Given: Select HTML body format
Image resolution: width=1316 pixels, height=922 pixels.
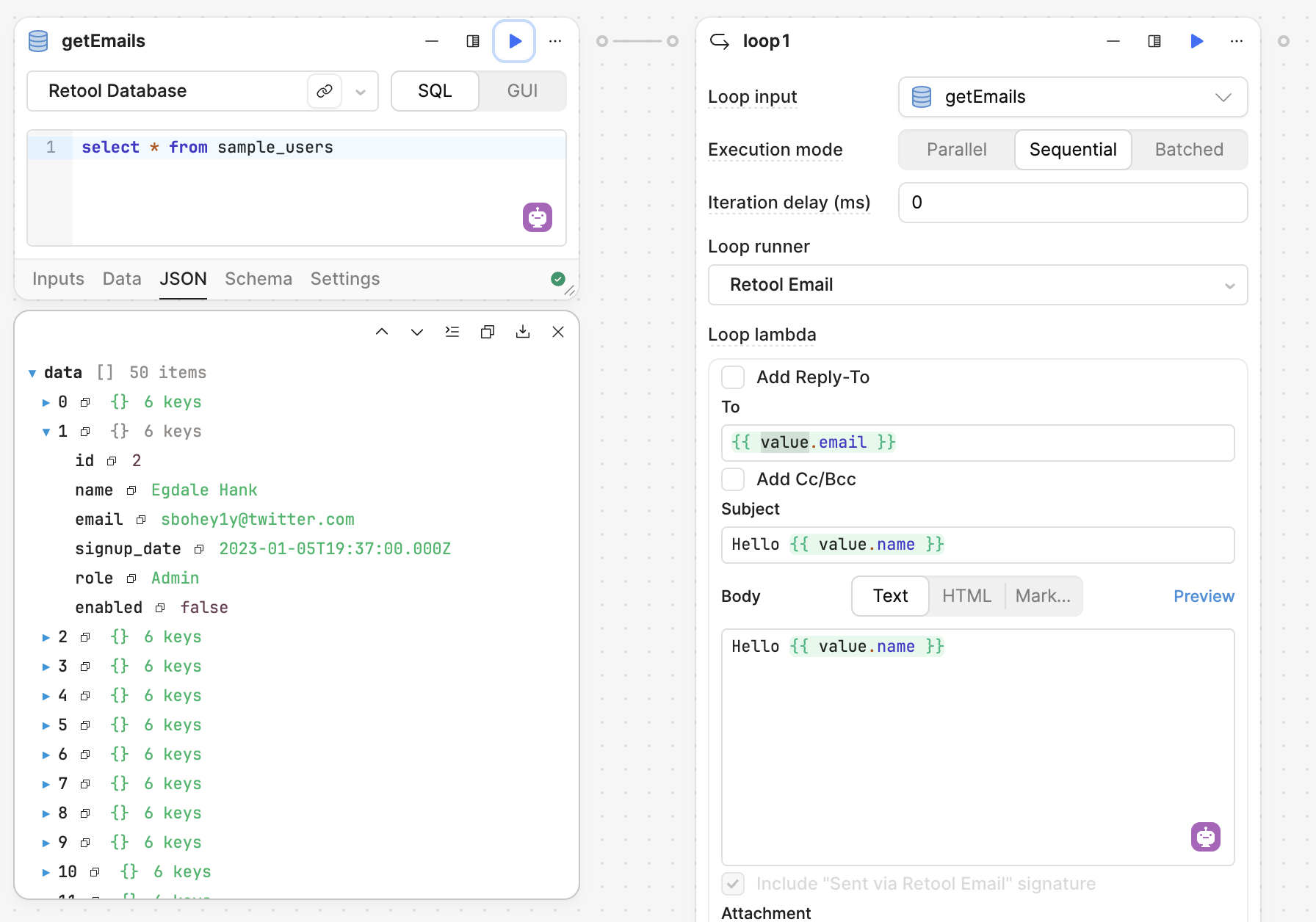Looking at the screenshot, I should click(x=966, y=596).
